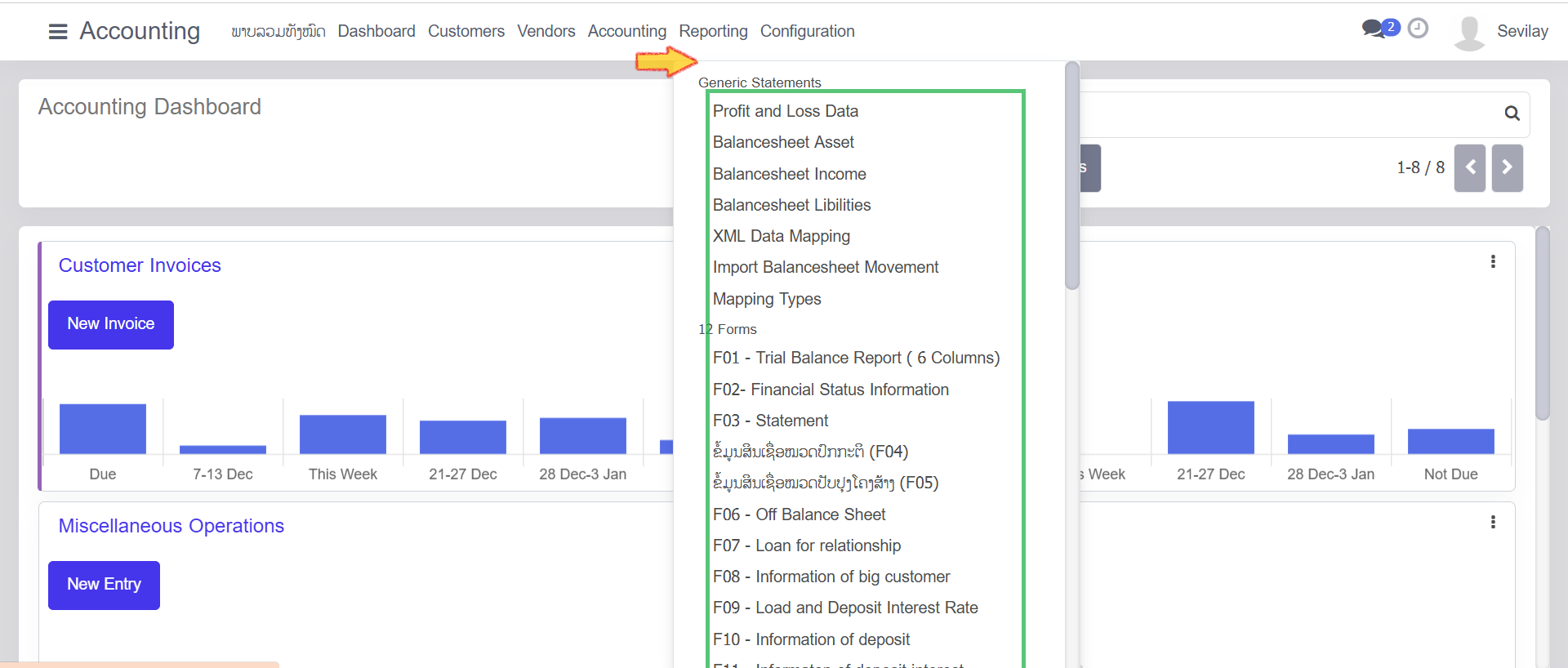1568x668 pixels.
Task: Select F06 - Off Balance Sheet
Action: tap(799, 514)
